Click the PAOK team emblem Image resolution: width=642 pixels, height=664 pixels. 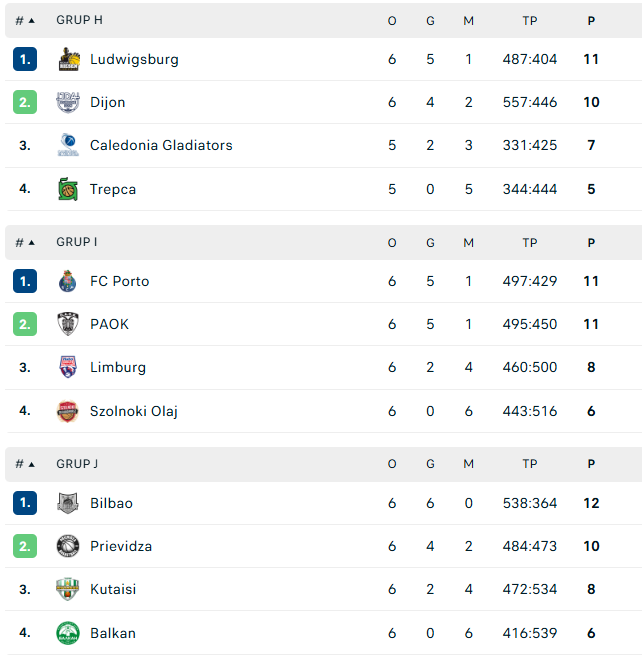point(68,324)
